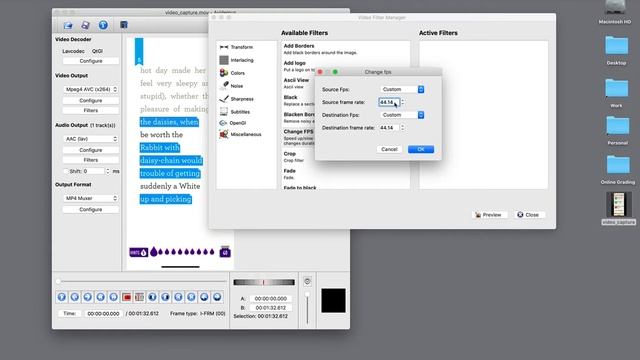Click the timeline seek slider handle
Screen dimensions: 640x360
click(x=58, y=281)
